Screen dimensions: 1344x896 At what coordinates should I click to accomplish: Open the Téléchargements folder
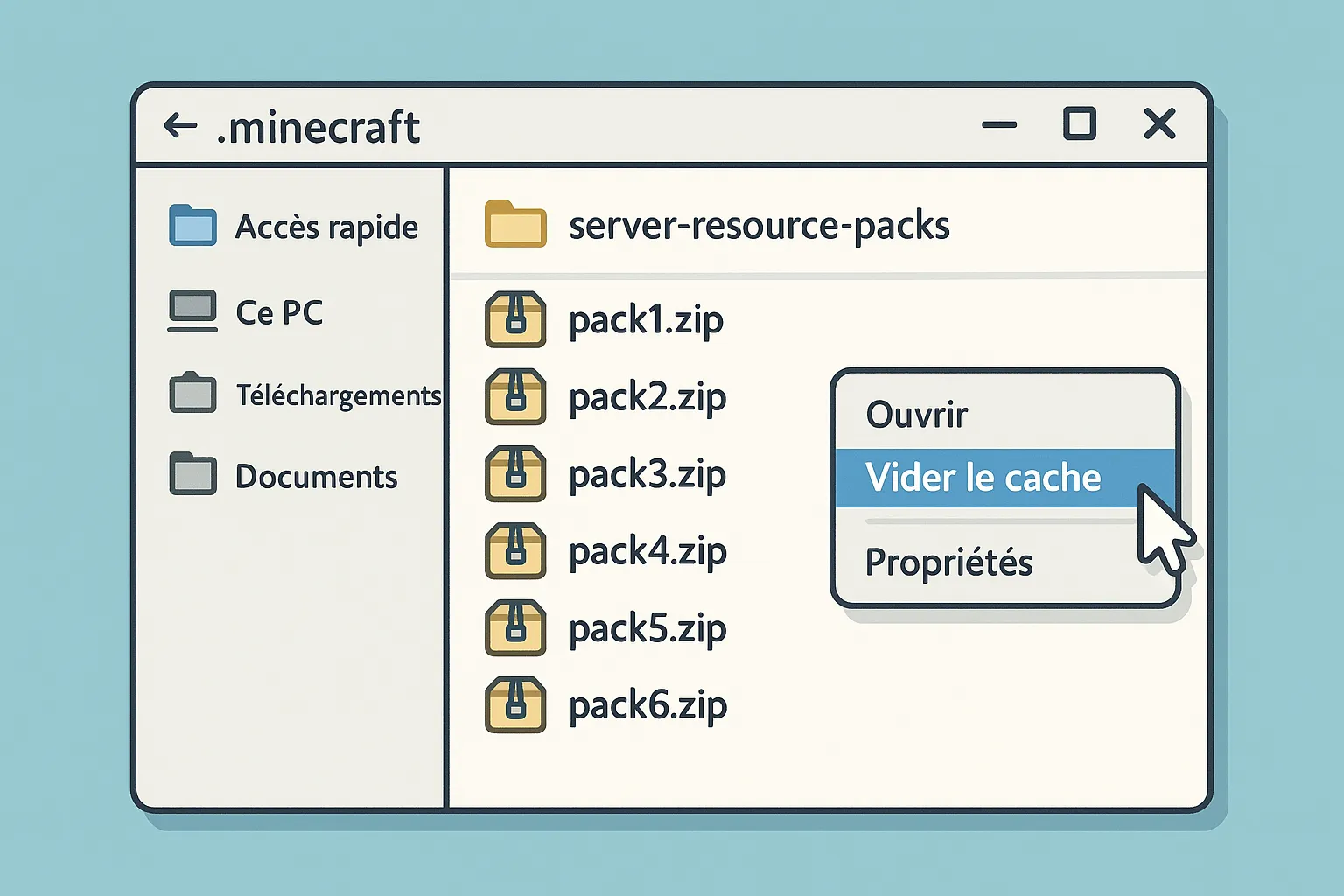pyautogui.click(x=337, y=395)
